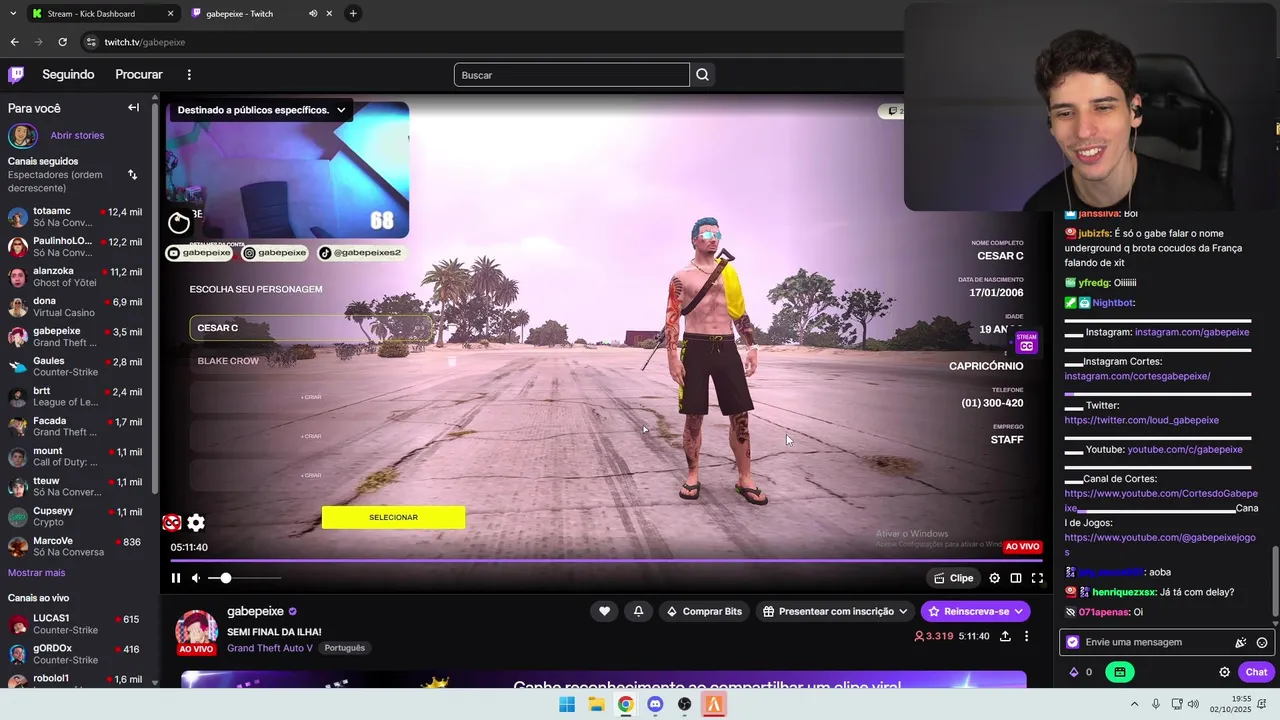The height and width of the screenshot is (720, 1280).
Task: Seek on the stream progress bar
Action: (x=606, y=561)
